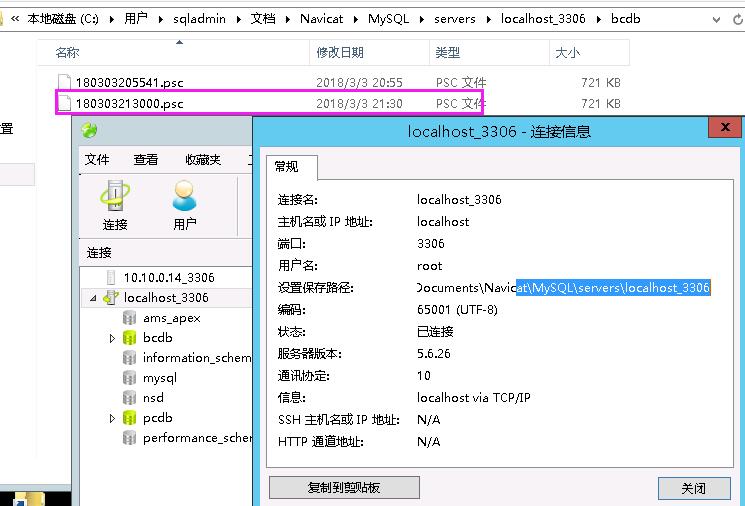Click localhost_3306 in the address breadcrumb
Screen dimensions: 745x506
pyautogui.click(x=543, y=19)
